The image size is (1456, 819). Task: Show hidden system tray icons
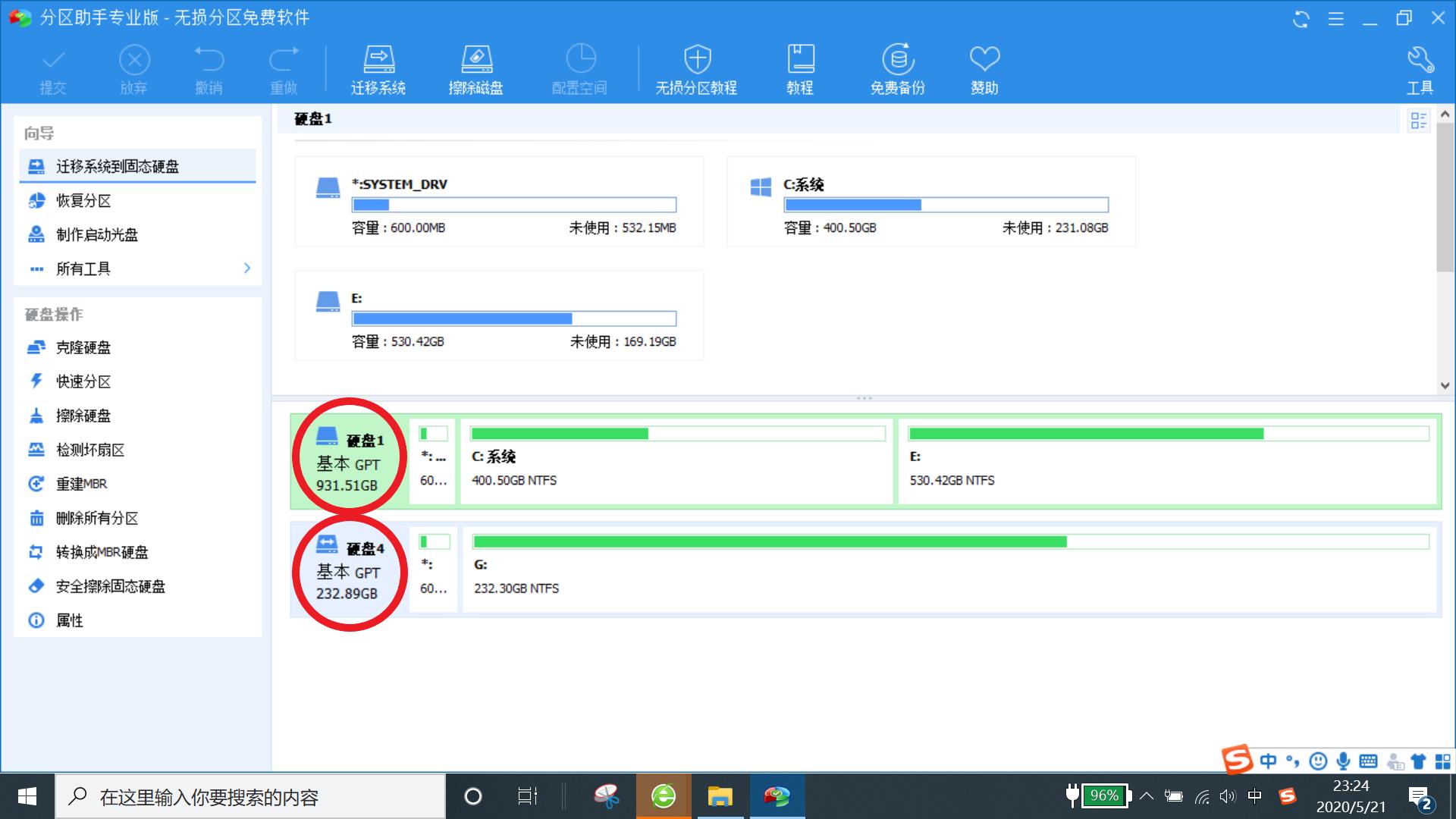1147,796
